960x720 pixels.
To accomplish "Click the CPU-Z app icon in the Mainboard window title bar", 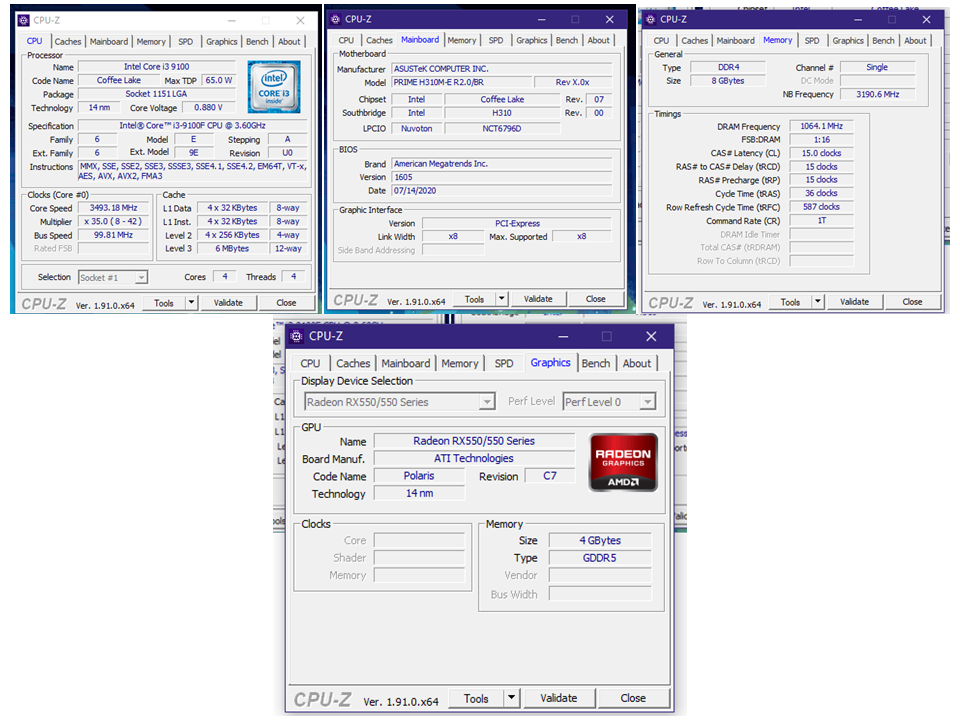I will [x=335, y=19].
